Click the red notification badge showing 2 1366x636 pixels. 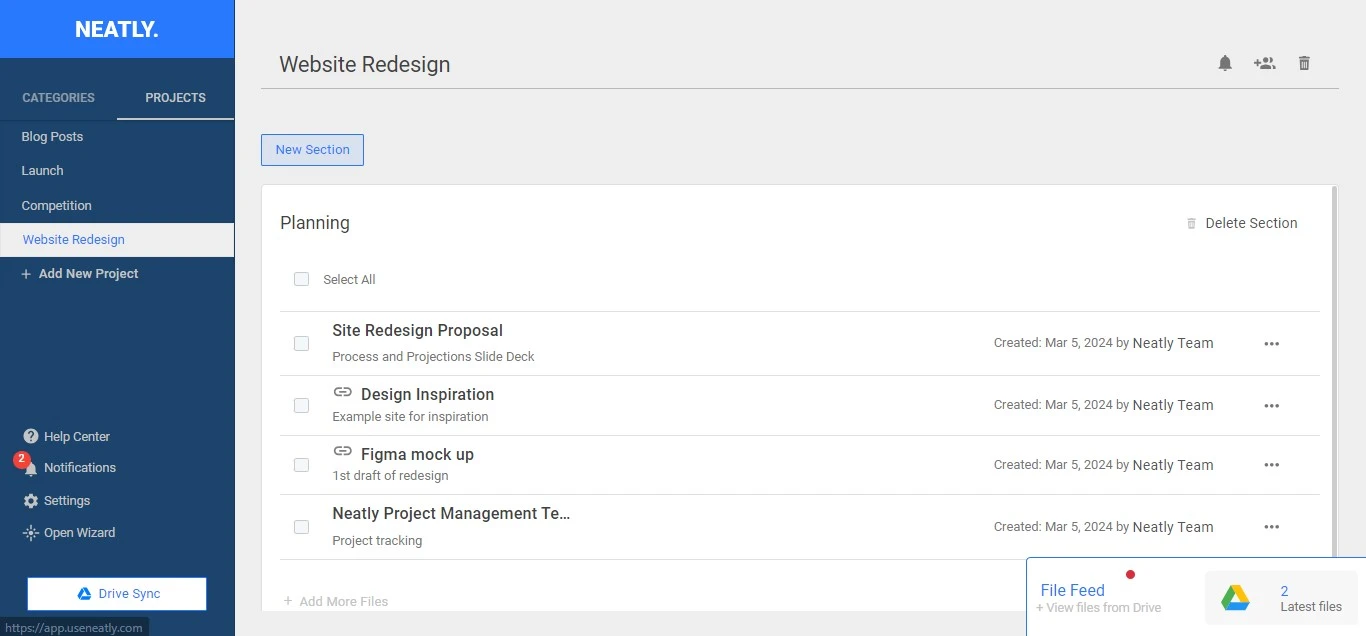click(x=21, y=460)
